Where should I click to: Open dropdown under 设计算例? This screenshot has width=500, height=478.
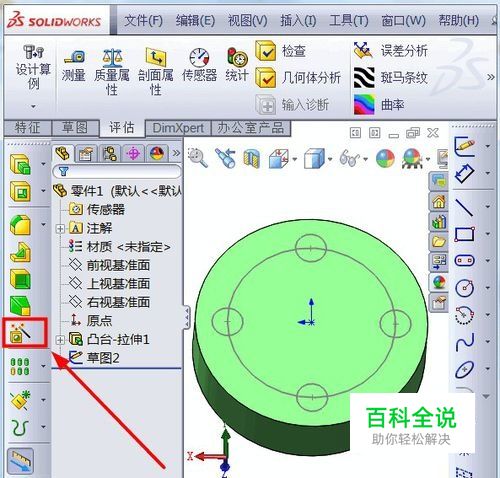click(33, 107)
